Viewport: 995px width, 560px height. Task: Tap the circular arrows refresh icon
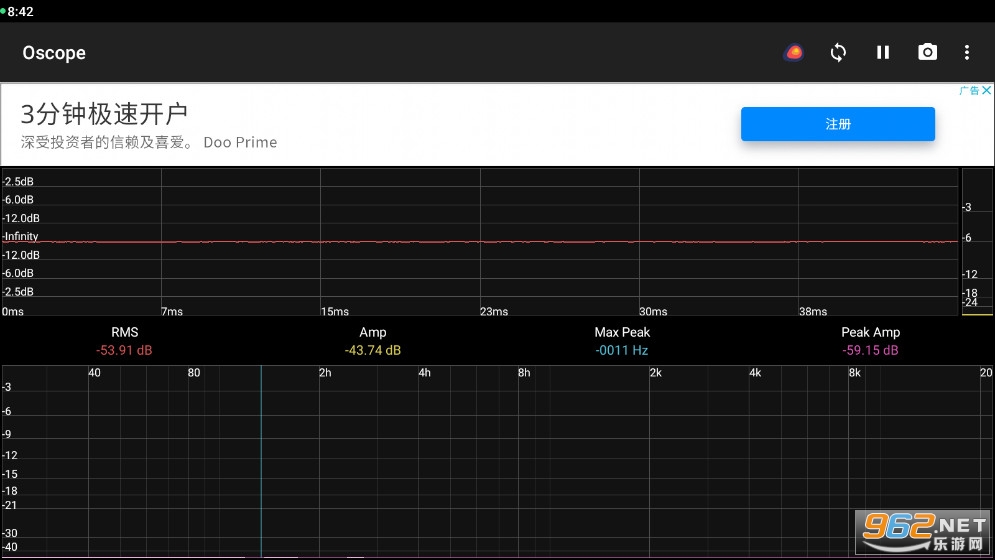[x=838, y=52]
